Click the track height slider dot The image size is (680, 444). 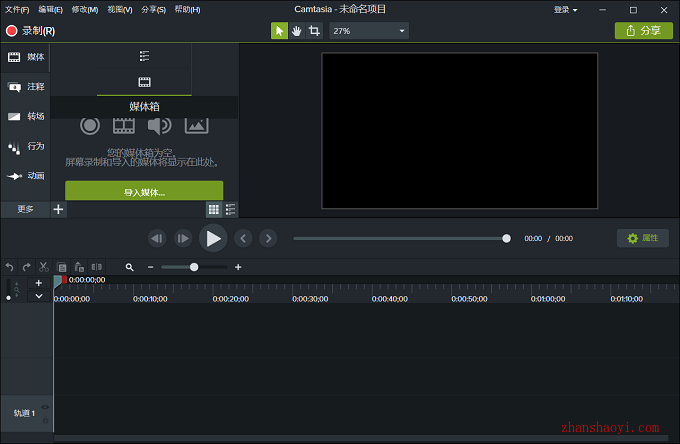pos(8,298)
